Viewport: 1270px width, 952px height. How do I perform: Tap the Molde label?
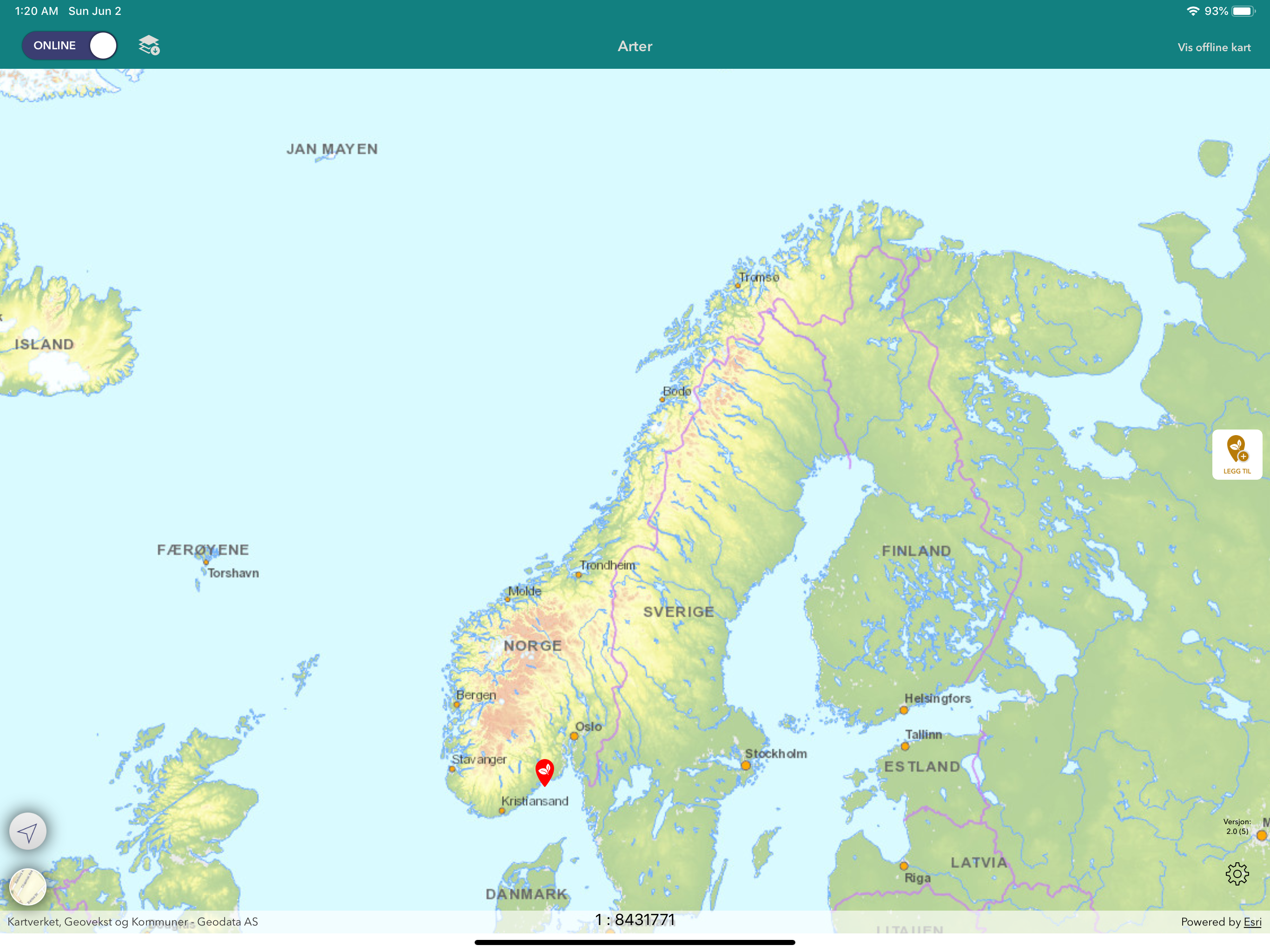pos(524,591)
